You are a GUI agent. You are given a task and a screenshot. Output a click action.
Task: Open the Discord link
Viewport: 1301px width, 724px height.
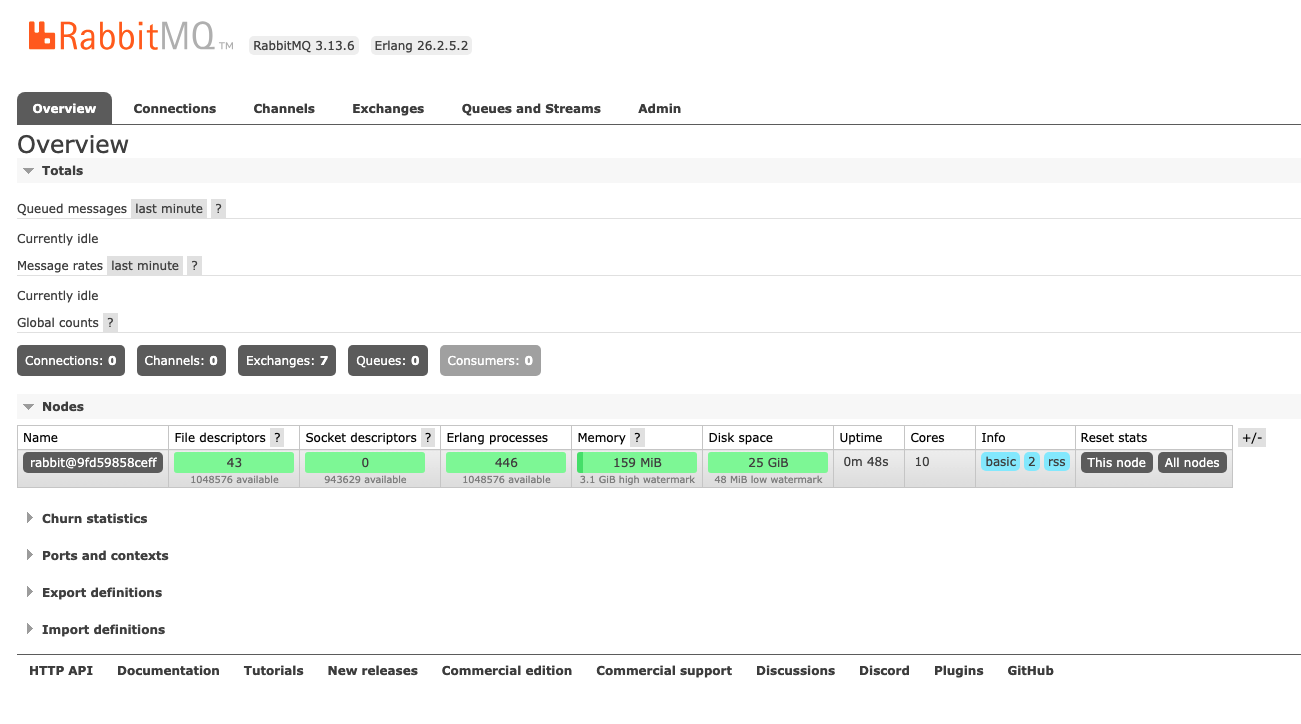(x=884, y=671)
